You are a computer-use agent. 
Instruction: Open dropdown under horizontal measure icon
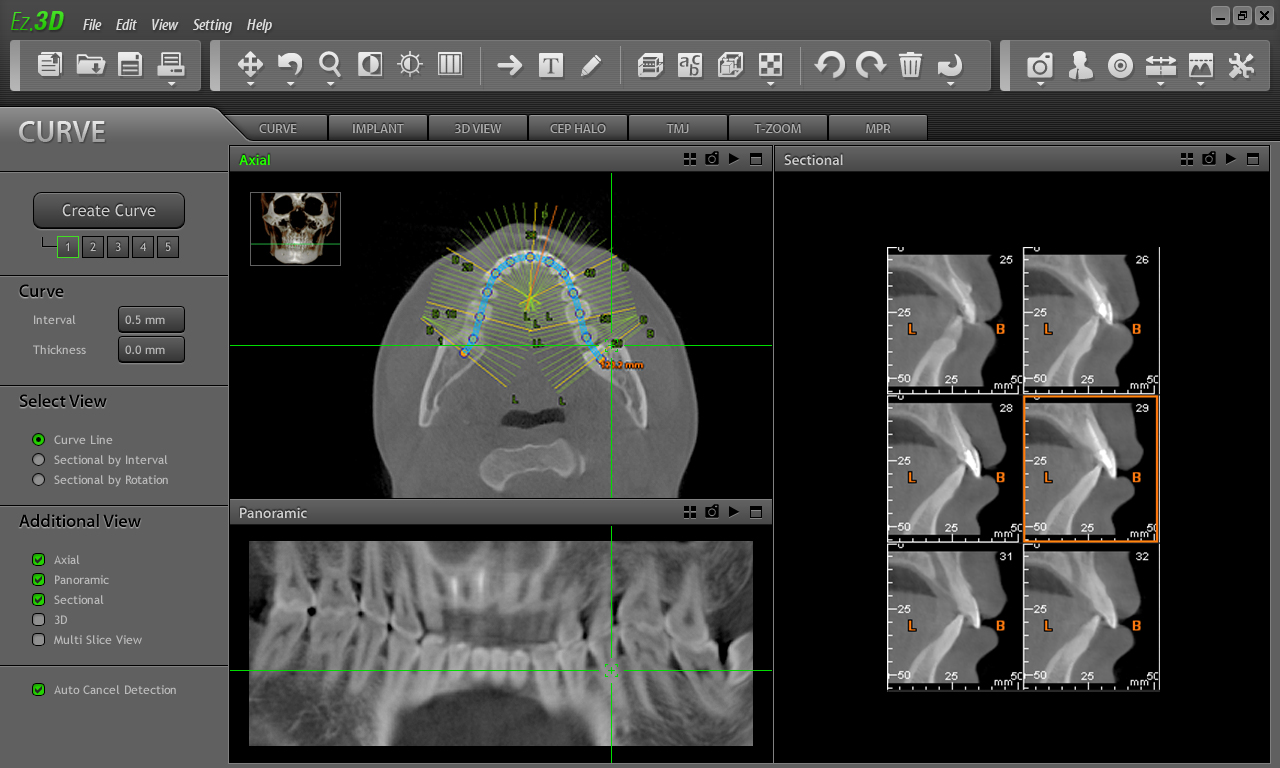(x=1160, y=85)
